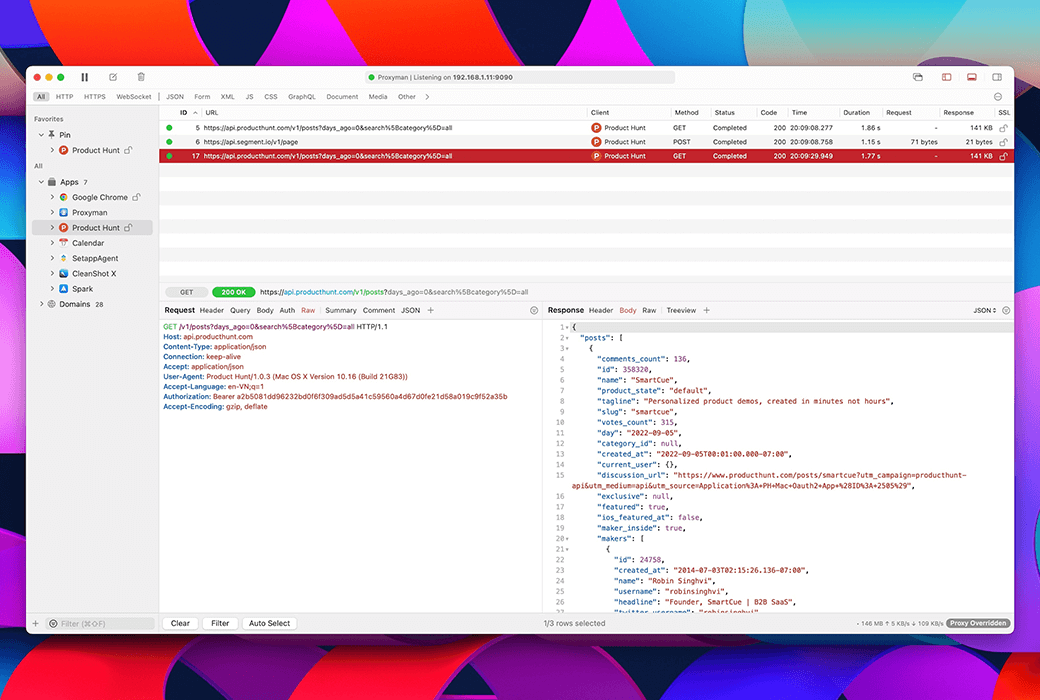Click the multi-window icon in the toolbar
Viewport: 1040px width, 700px height.
pos(918,77)
